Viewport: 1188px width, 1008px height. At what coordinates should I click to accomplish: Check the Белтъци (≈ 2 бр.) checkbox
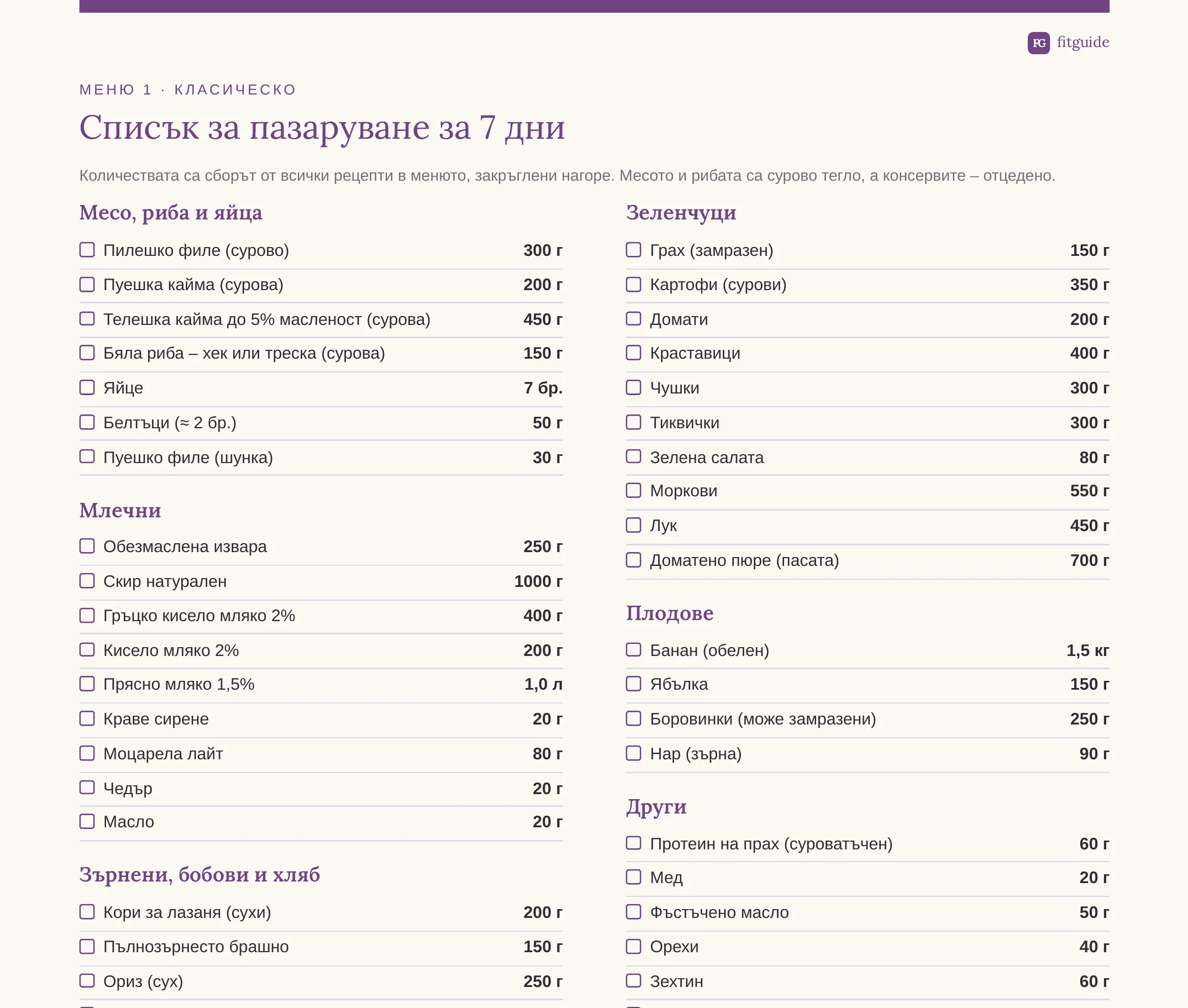point(87,422)
